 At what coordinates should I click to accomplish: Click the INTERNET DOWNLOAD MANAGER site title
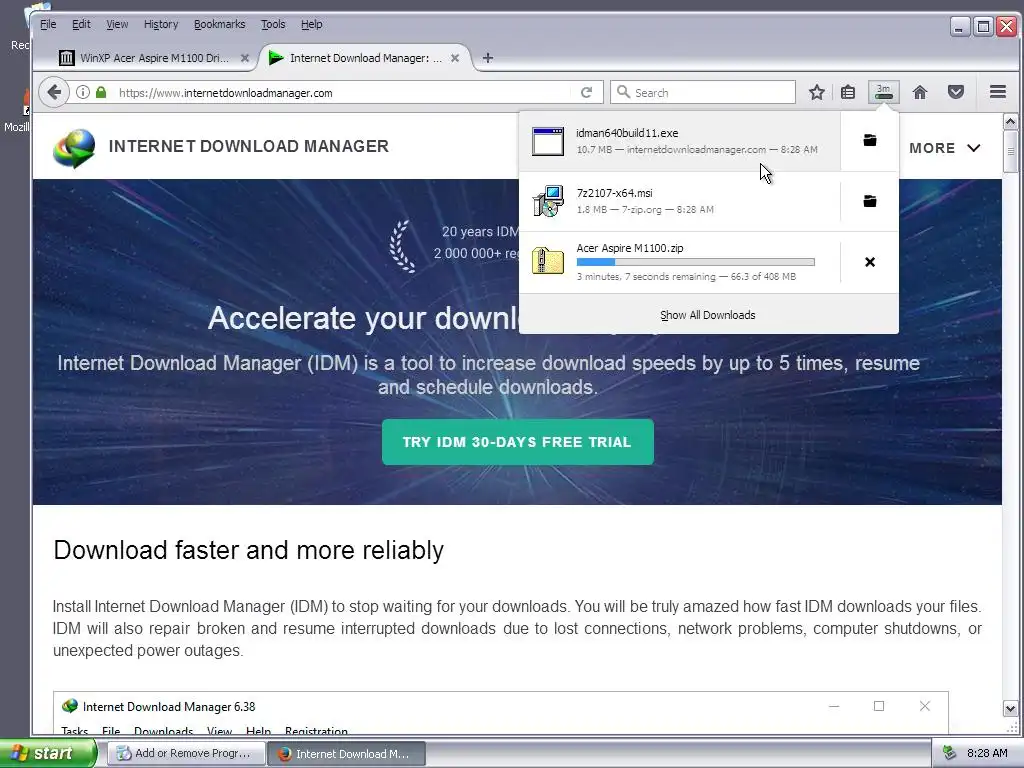[x=249, y=146]
